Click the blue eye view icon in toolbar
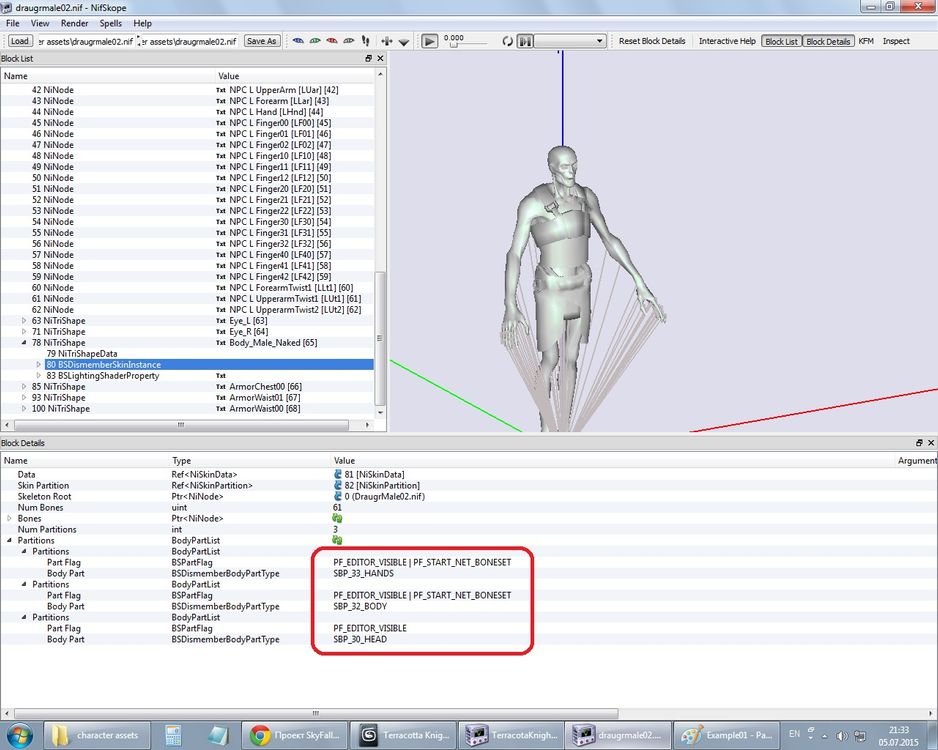The width and height of the screenshot is (938, 750). coord(298,41)
